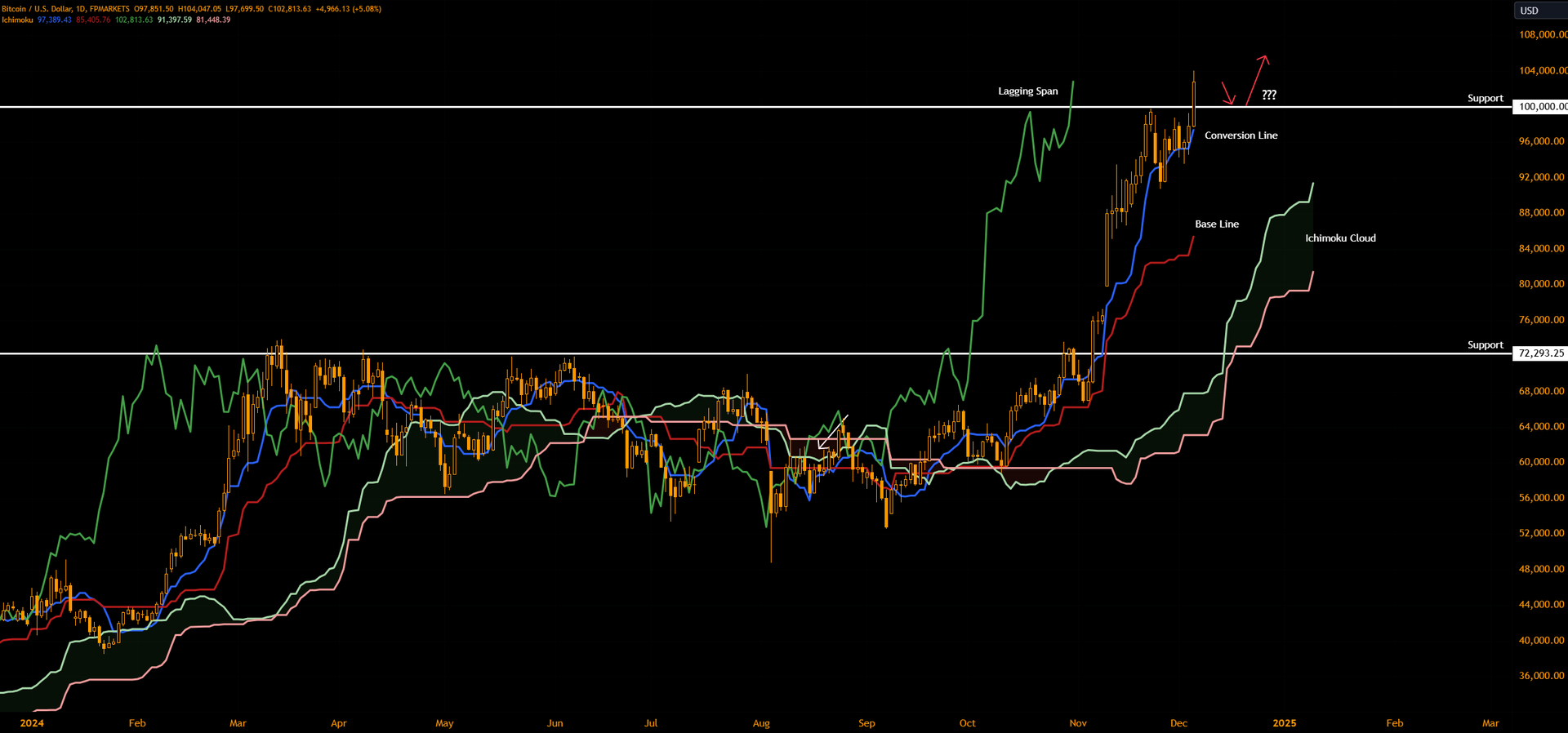Screen dimensions: 1568x733
Task: Click the Support label above the 100,000 line
Action: click(x=1485, y=98)
